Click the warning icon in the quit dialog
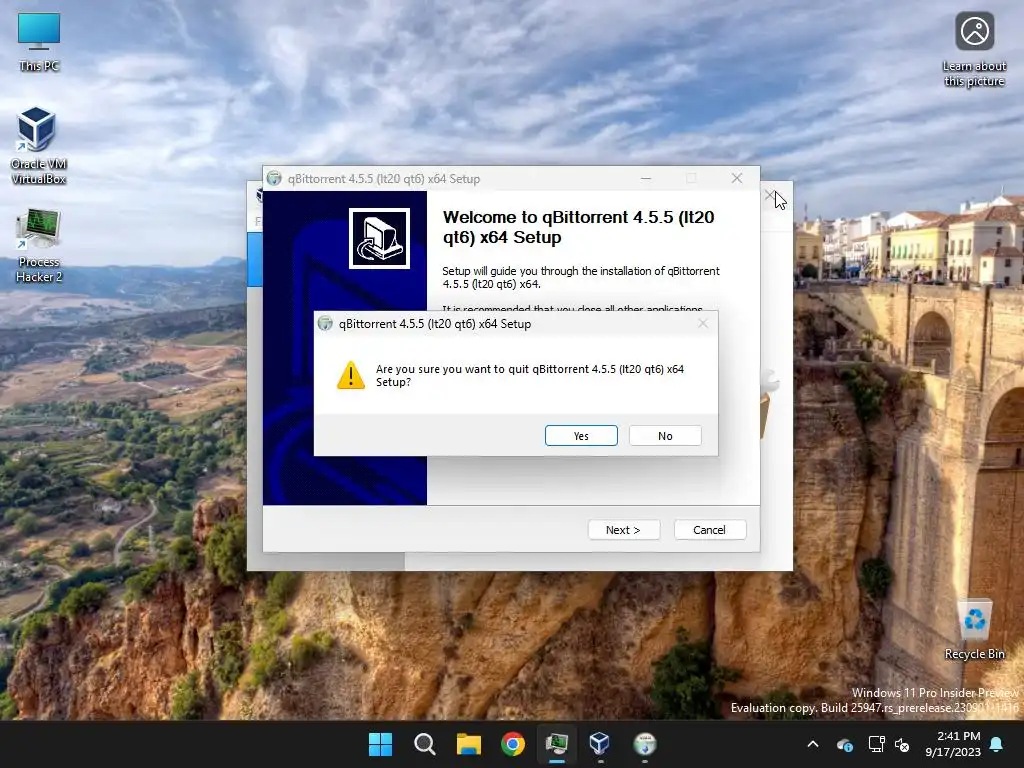 tap(351, 376)
